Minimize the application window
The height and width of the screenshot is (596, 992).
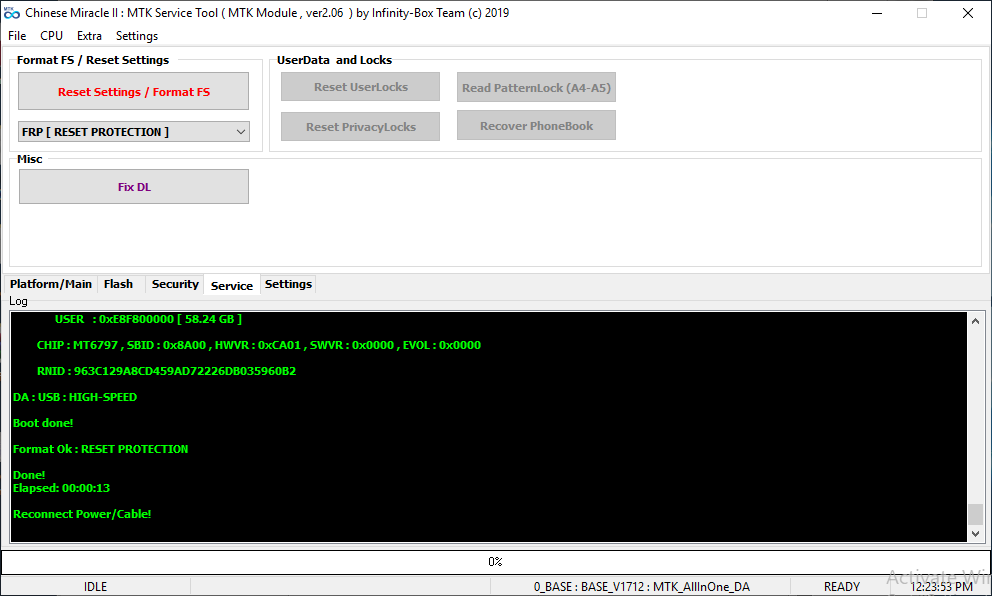(877, 13)
